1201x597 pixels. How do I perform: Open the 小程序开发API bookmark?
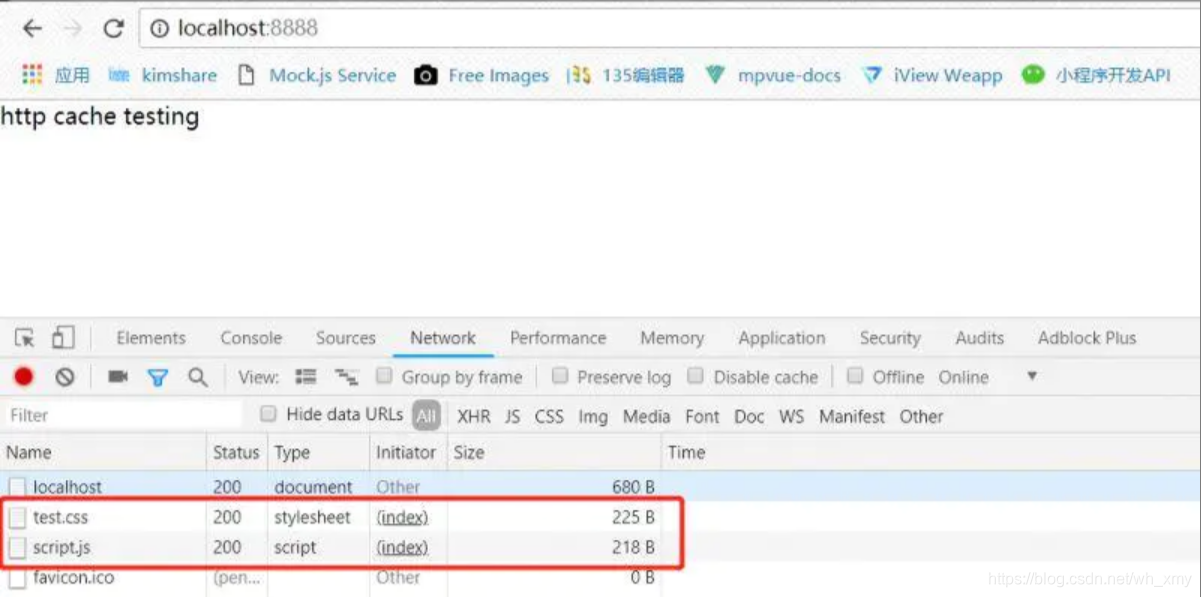(1096, 75)
